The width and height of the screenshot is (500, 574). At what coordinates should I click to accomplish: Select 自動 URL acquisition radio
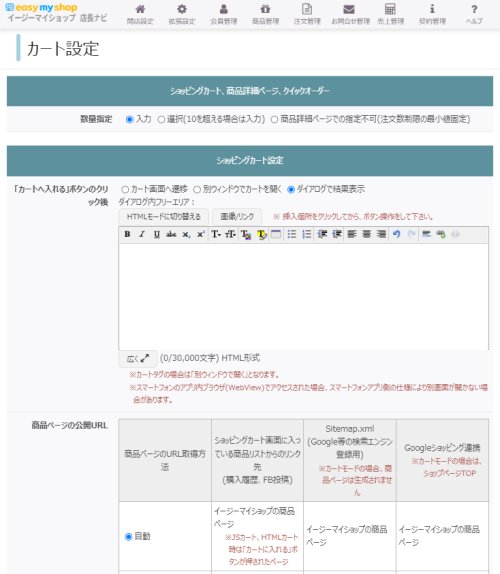[x=128, y=537]
